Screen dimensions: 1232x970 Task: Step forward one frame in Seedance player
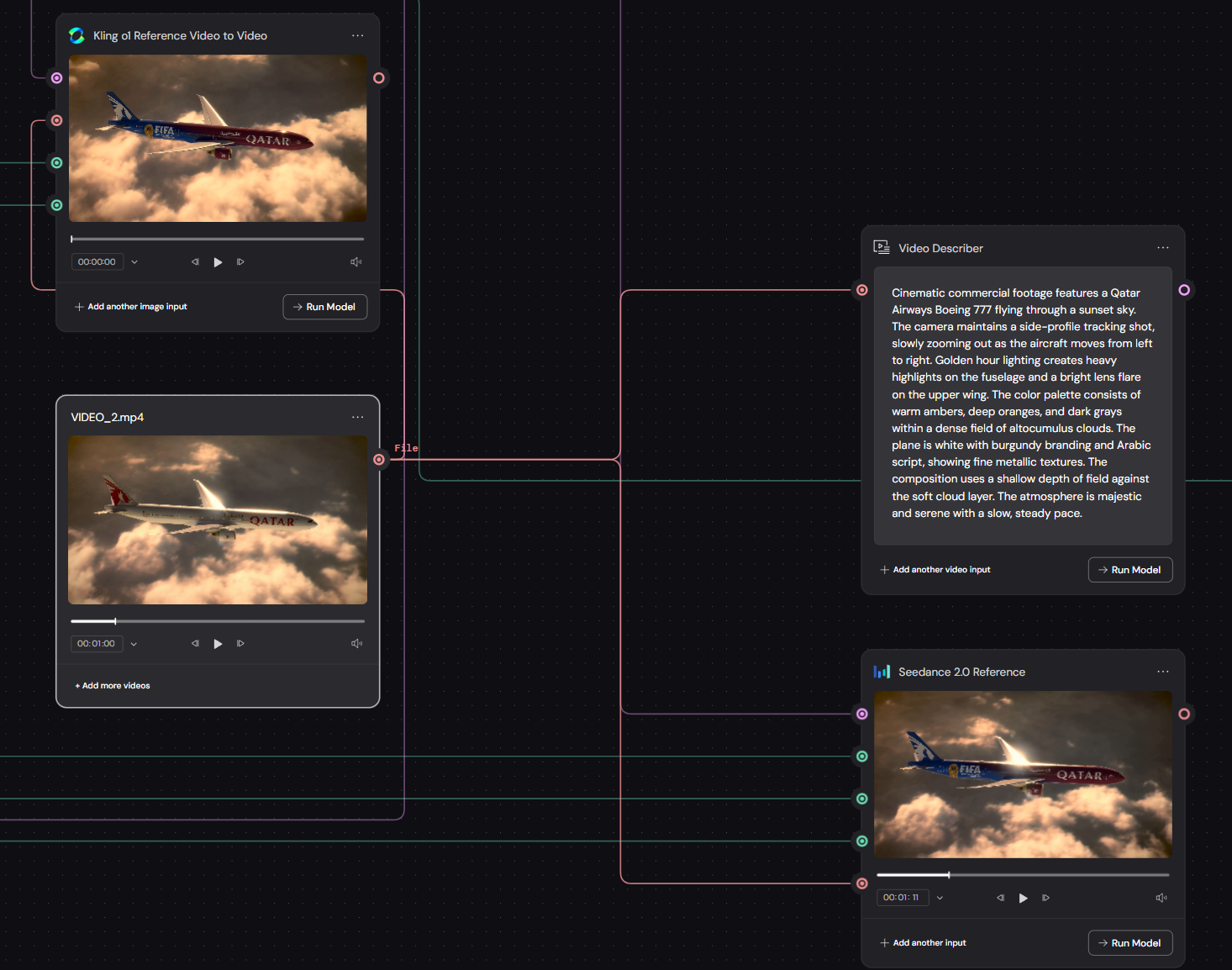click(1045, 898)
